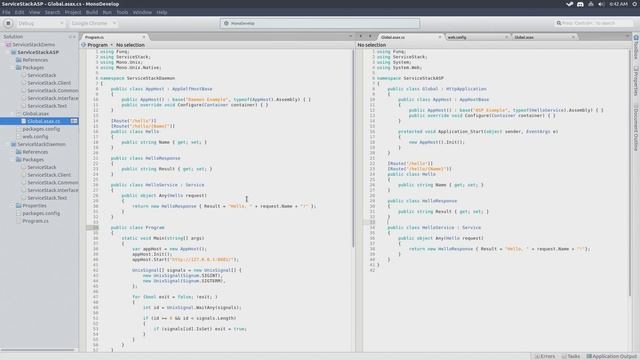This screenshot has width=640, height=360.
Task: Click the options icon on Global.asax.cs row
Action: 74,121
